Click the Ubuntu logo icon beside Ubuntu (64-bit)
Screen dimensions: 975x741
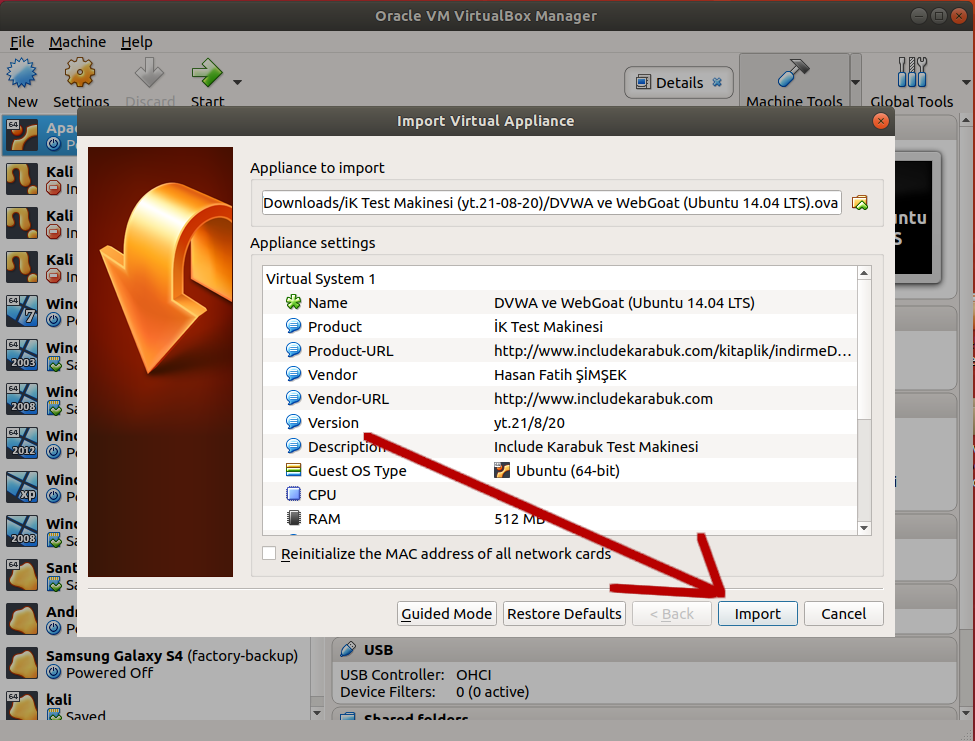coord(502,471)
